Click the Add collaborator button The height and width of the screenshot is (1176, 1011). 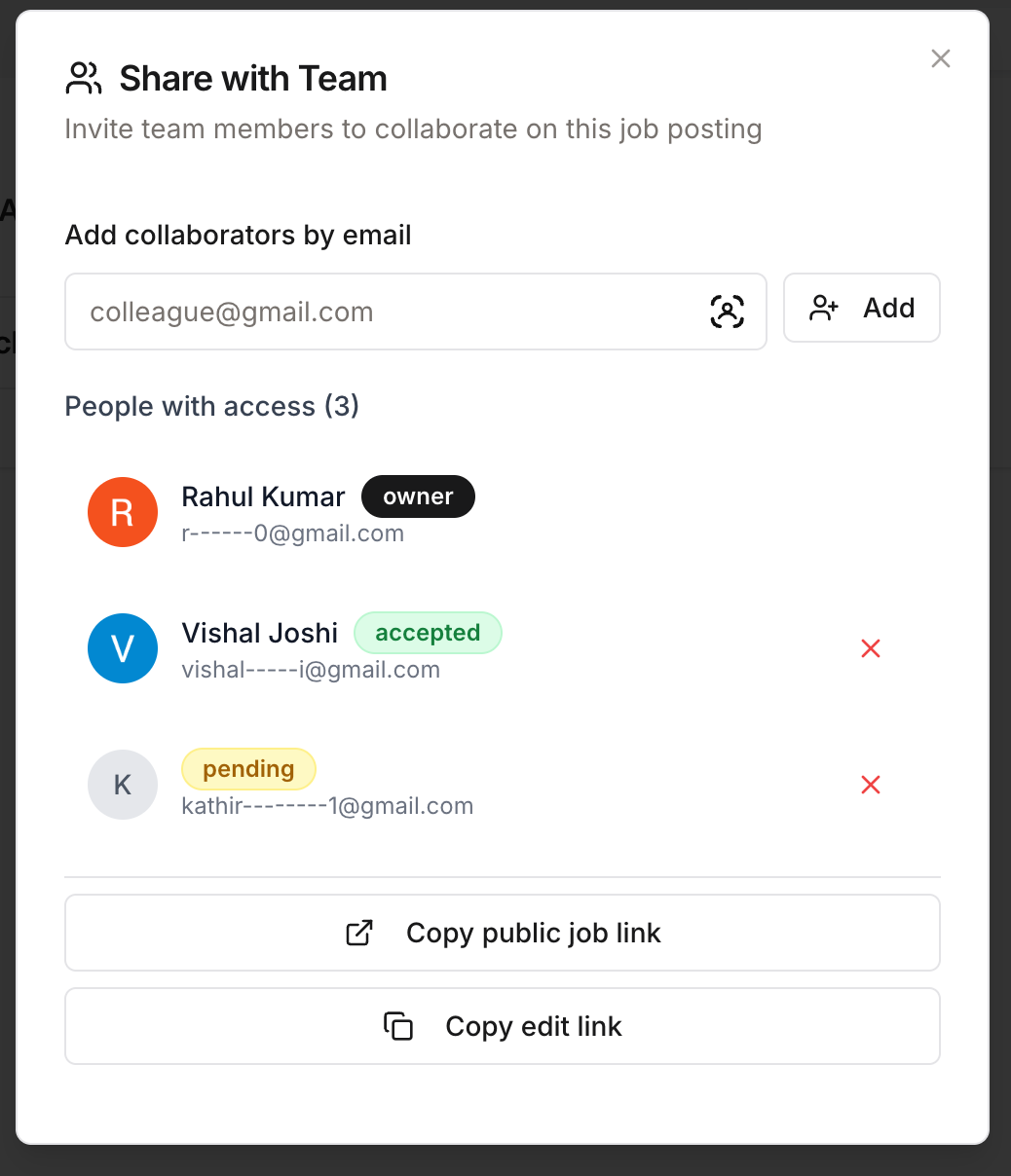point(862,308)
